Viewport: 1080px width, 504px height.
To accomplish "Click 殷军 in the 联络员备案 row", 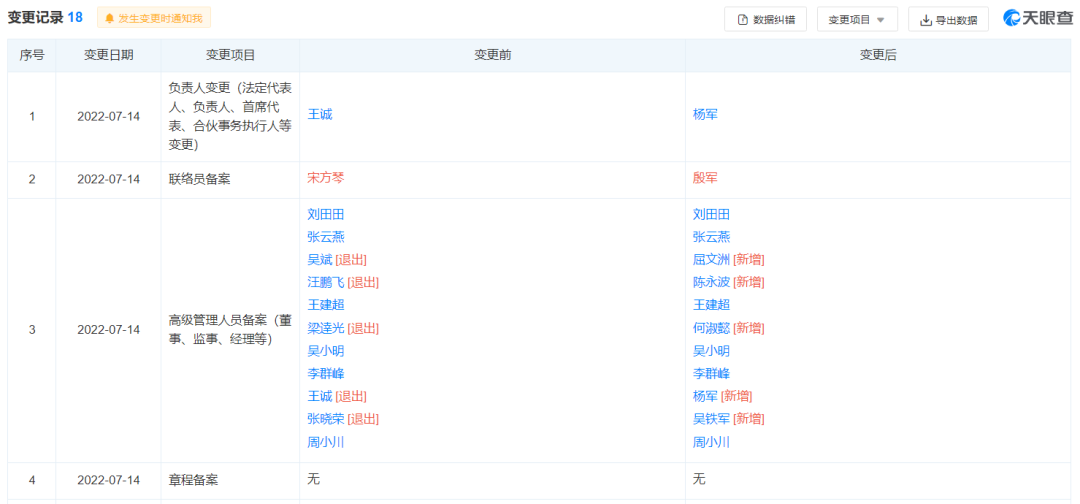I will [705, 178].
